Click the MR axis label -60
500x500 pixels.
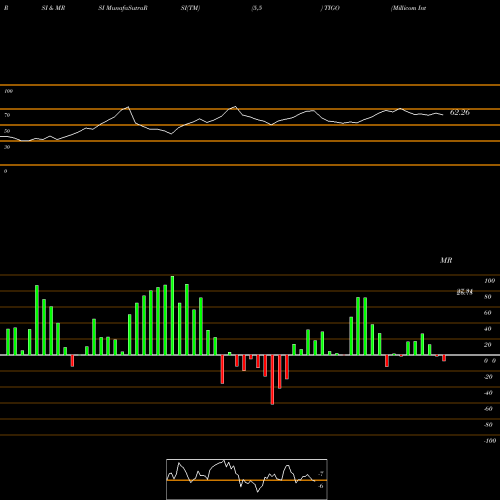488,409
